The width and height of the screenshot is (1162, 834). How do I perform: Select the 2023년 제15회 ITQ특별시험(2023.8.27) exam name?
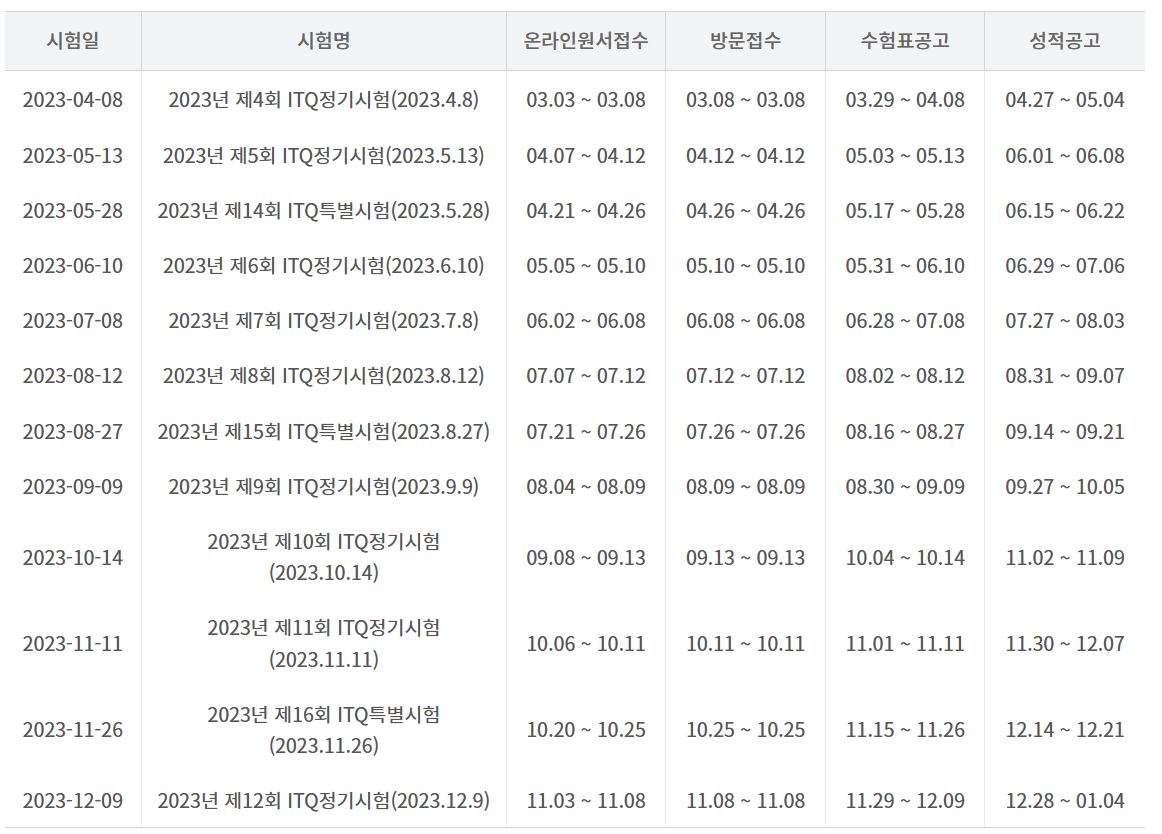(323, 431)
